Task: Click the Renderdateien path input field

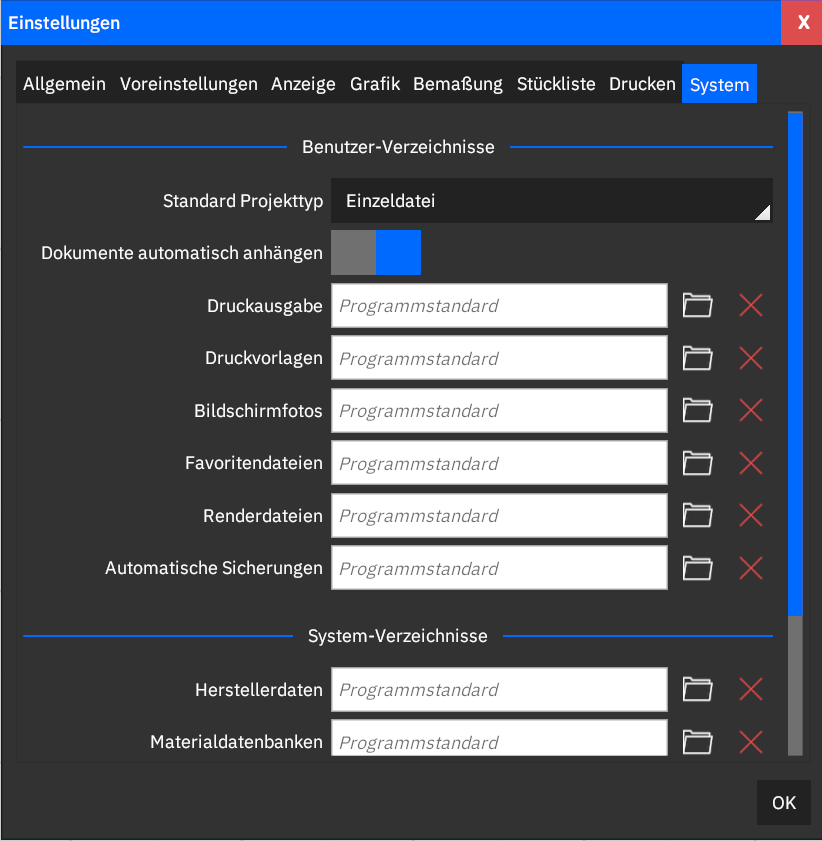Action: [499, 516]
